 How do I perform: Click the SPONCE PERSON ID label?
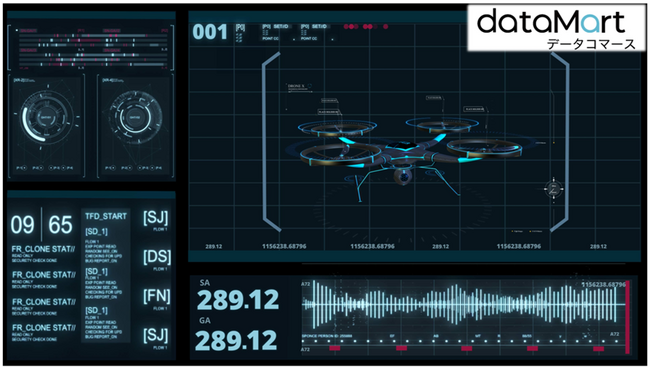point(327,336)
